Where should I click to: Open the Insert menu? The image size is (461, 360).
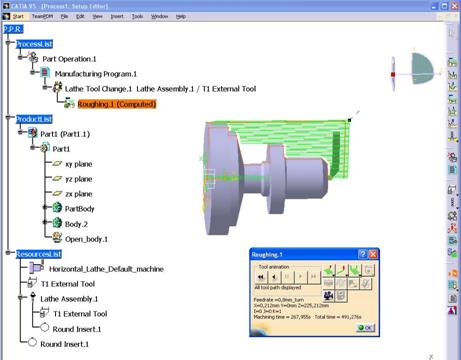point(117,16)
